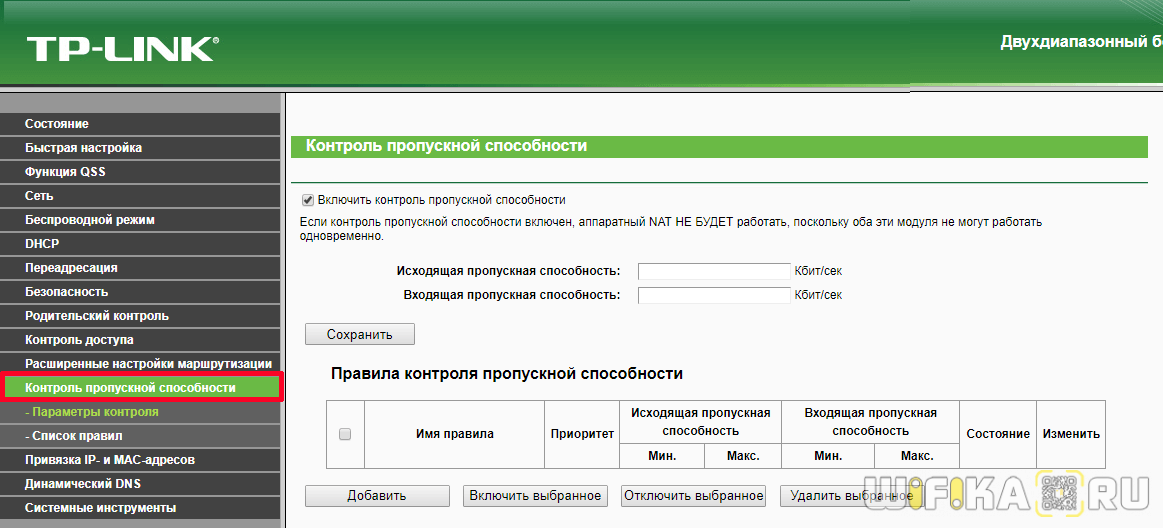Viewport: 1163px width, 528px height.
Task: Expand the Беспроводной режим section
Action: (90, 220)
